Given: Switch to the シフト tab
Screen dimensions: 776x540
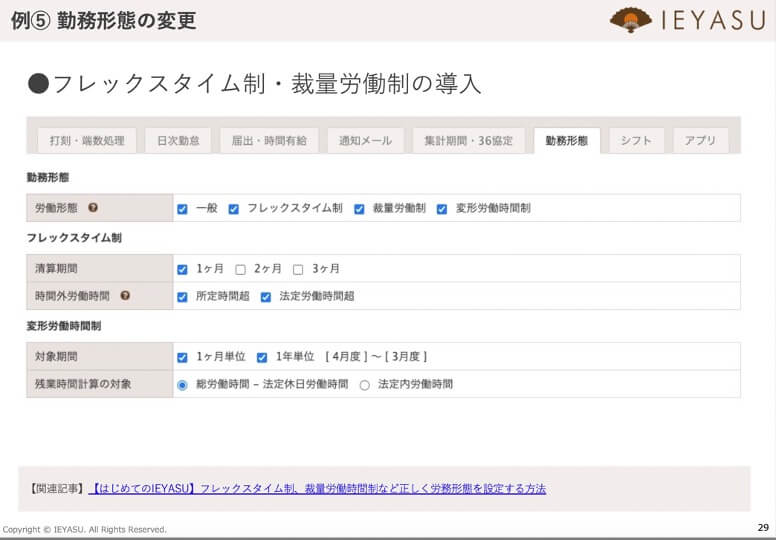Looking at the screenshot, I should (x=636, y=141).
